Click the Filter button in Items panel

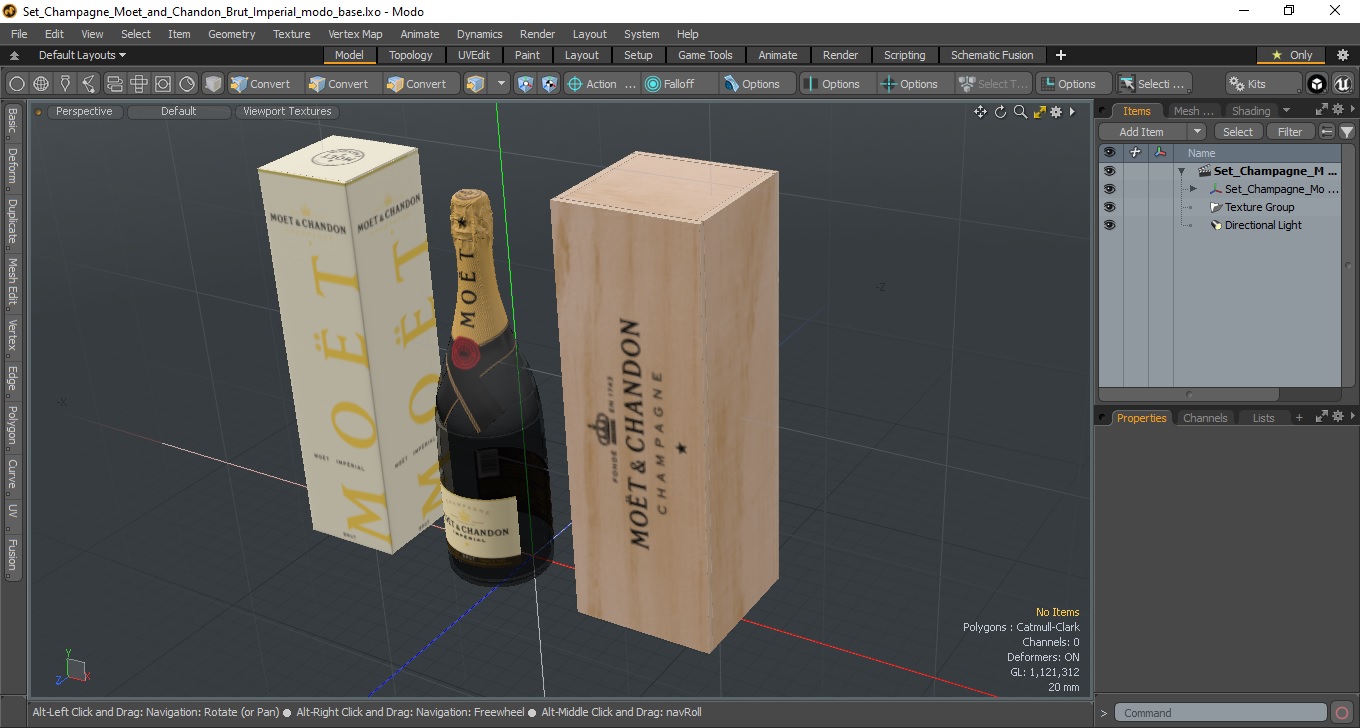coord(1290,132)
